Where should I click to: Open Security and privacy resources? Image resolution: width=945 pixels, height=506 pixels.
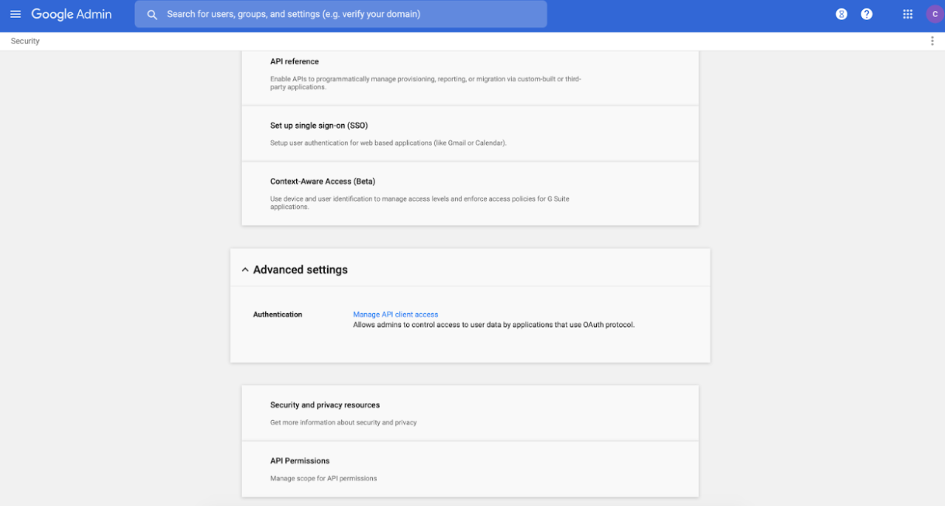click(470, 413)
